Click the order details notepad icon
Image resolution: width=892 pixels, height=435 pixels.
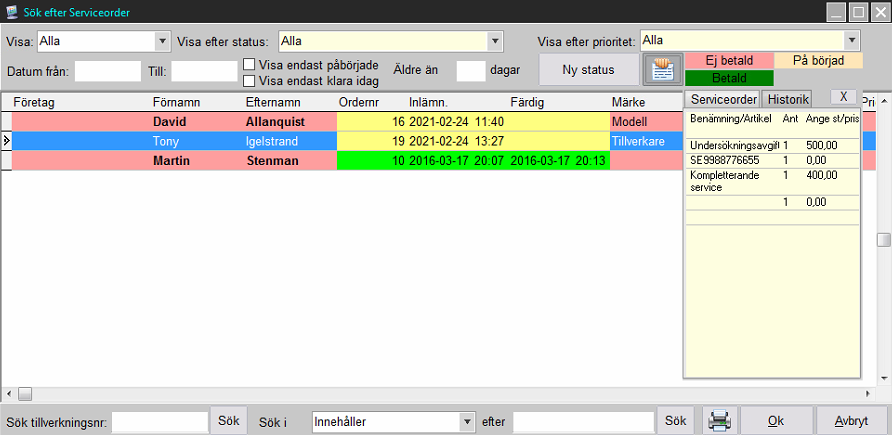point(662,69)
